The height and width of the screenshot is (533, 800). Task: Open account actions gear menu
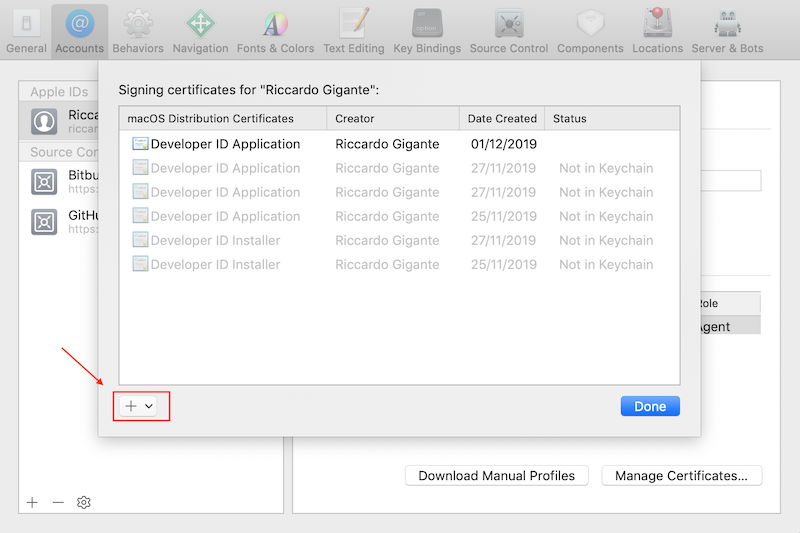point(84,502)
